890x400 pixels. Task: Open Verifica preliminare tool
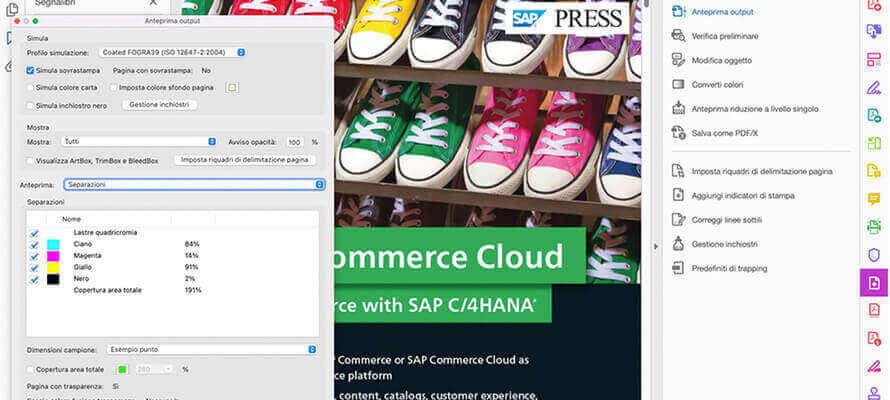point(724,36)
